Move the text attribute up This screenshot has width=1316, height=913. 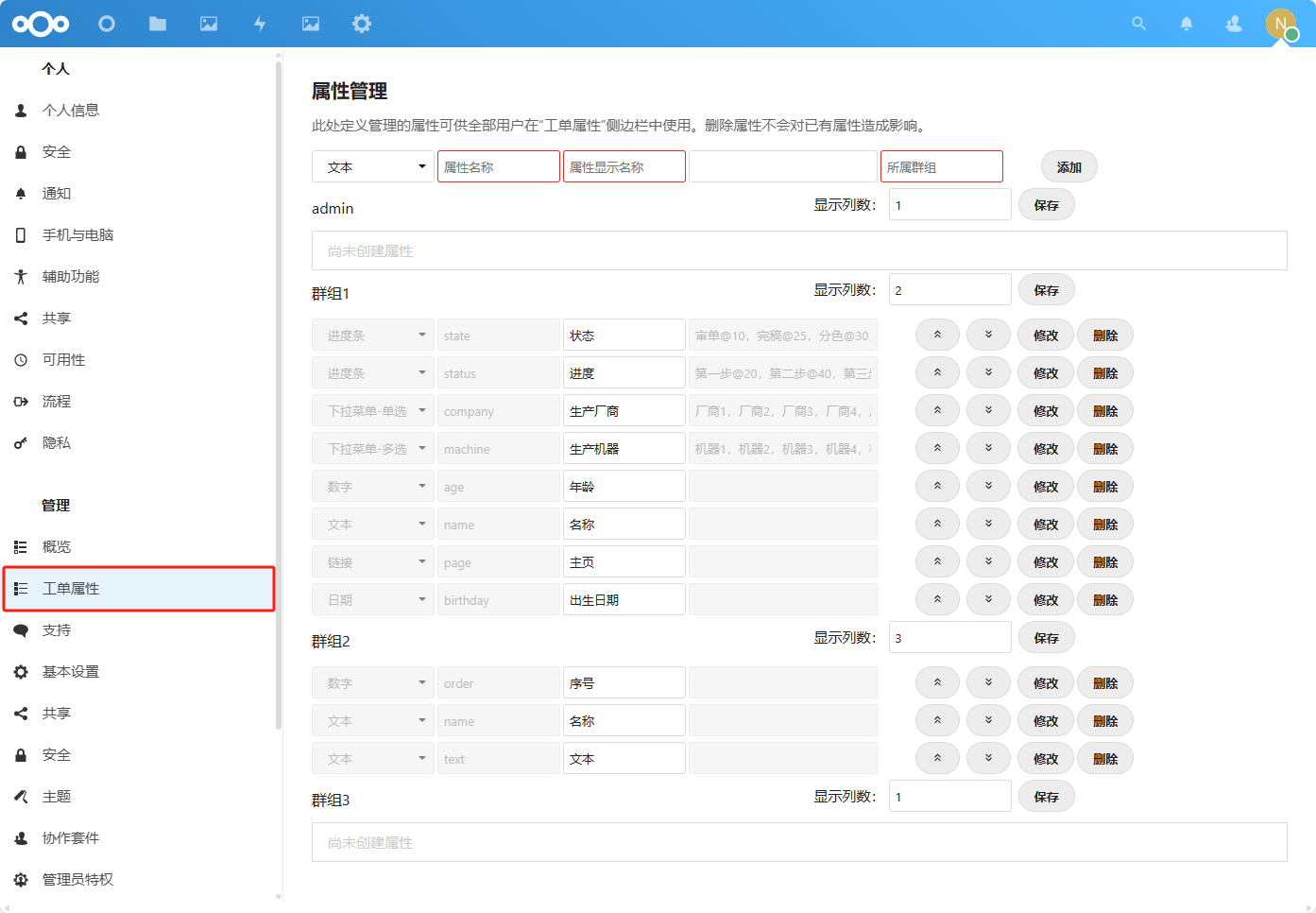tap(937, 758)
